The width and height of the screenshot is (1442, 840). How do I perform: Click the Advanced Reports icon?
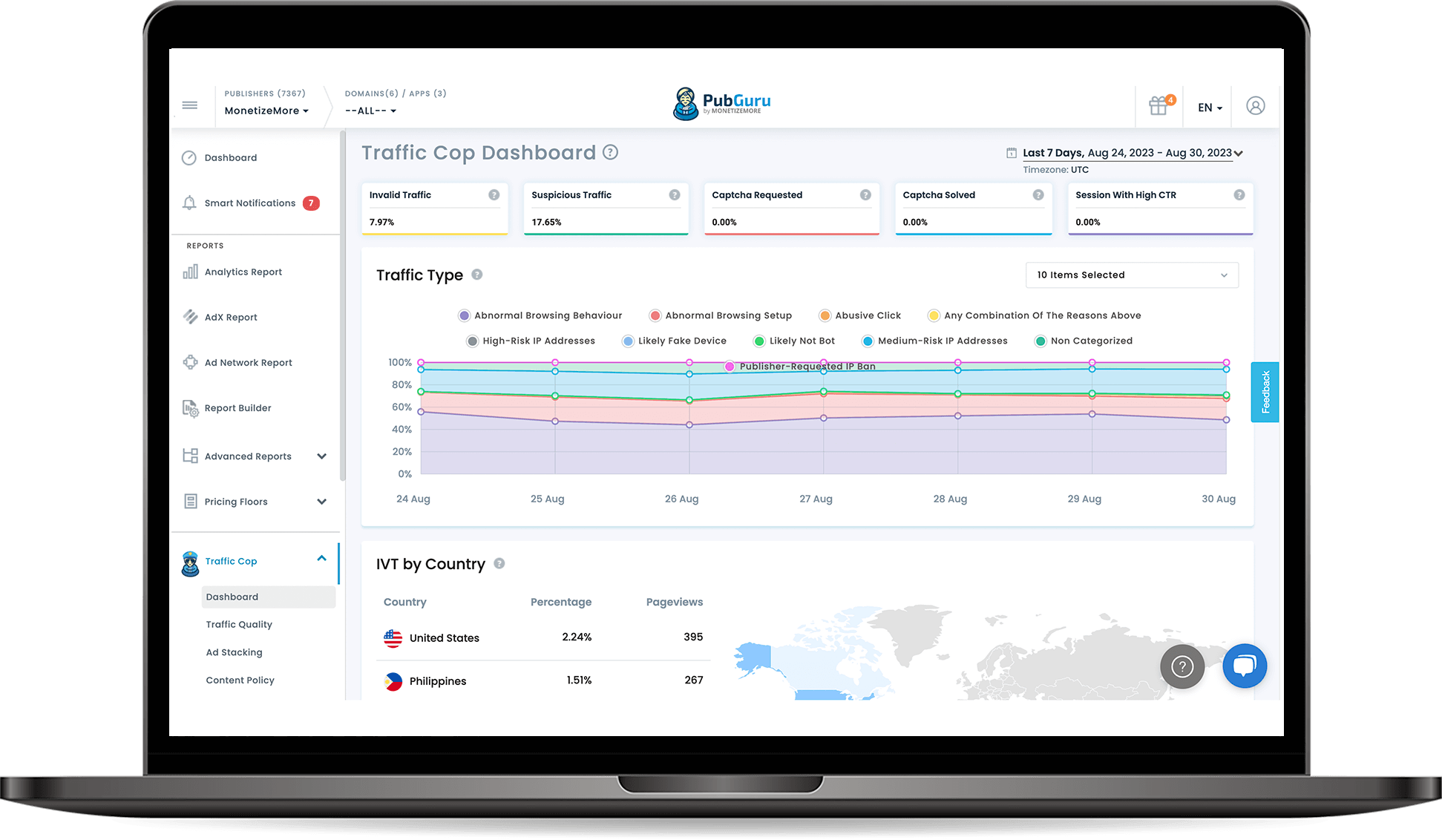pyautogui.click(x=190, y=456)
